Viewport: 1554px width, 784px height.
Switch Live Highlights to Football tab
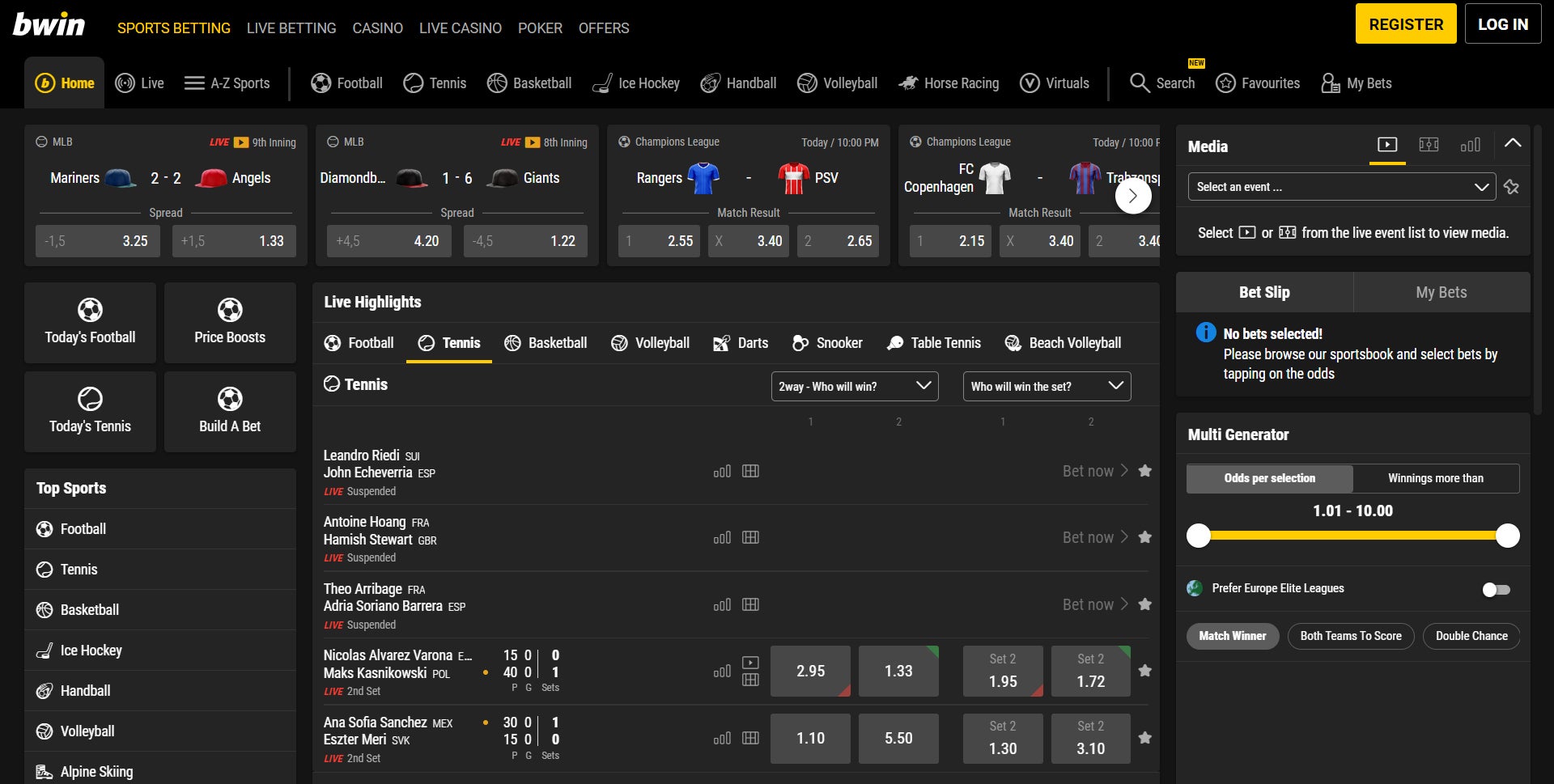[359, 343]
